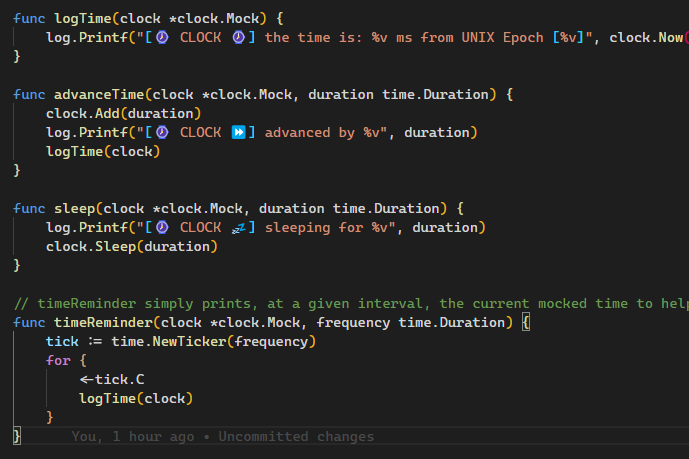
Task: Click 'UNIX Epoch' in the logTime format string
Action: pyautogui.click(x=502, y=38)
